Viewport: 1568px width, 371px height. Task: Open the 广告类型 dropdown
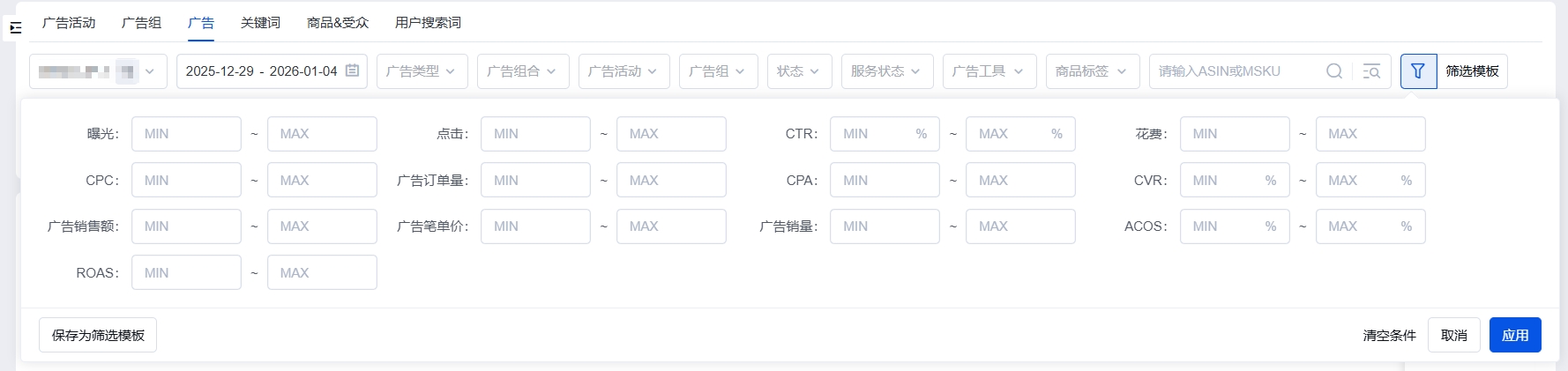tap(421, 71)
